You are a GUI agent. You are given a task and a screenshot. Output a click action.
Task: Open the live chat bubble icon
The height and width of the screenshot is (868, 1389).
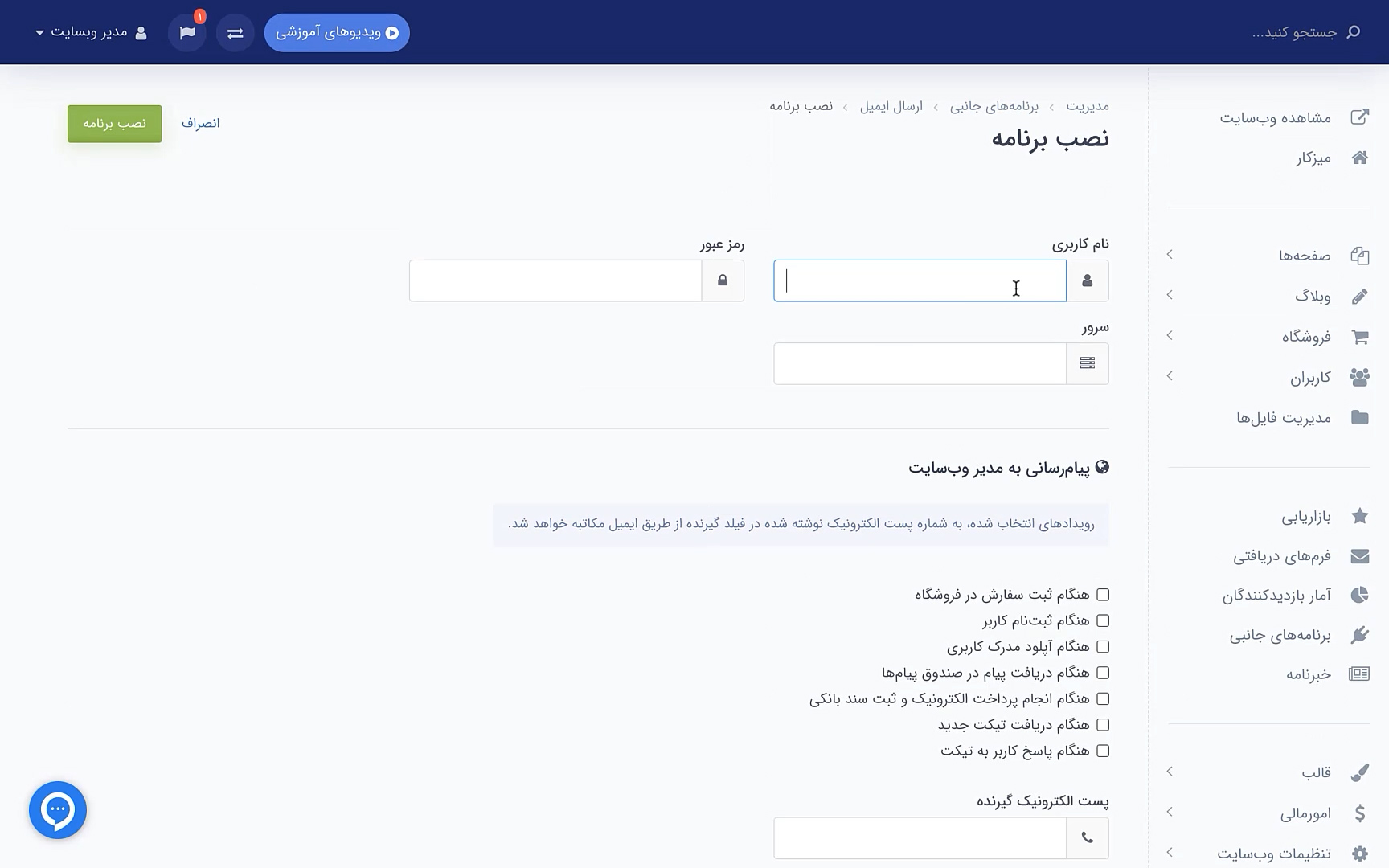pos(58,810)
